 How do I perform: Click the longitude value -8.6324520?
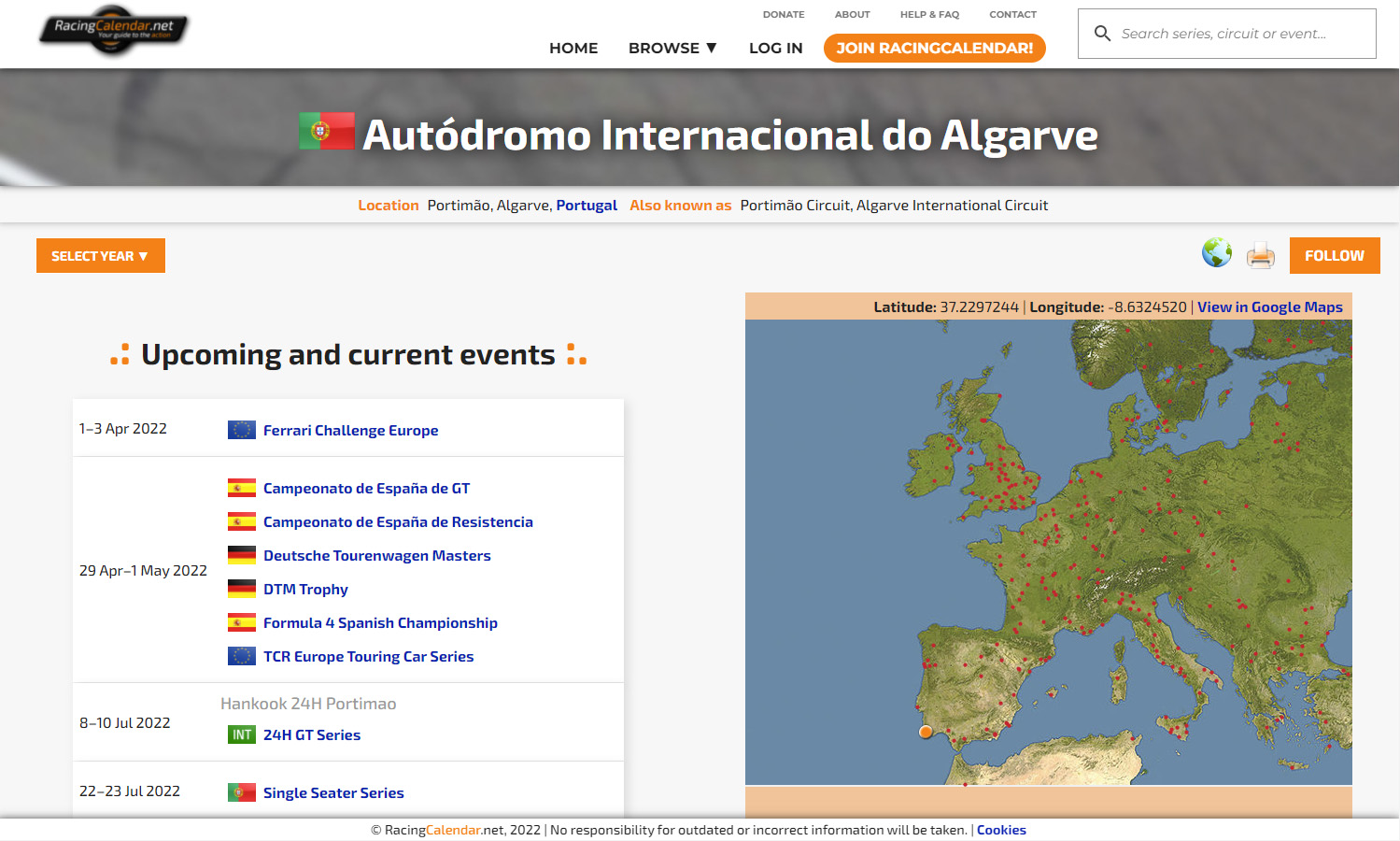point(1148,306)
